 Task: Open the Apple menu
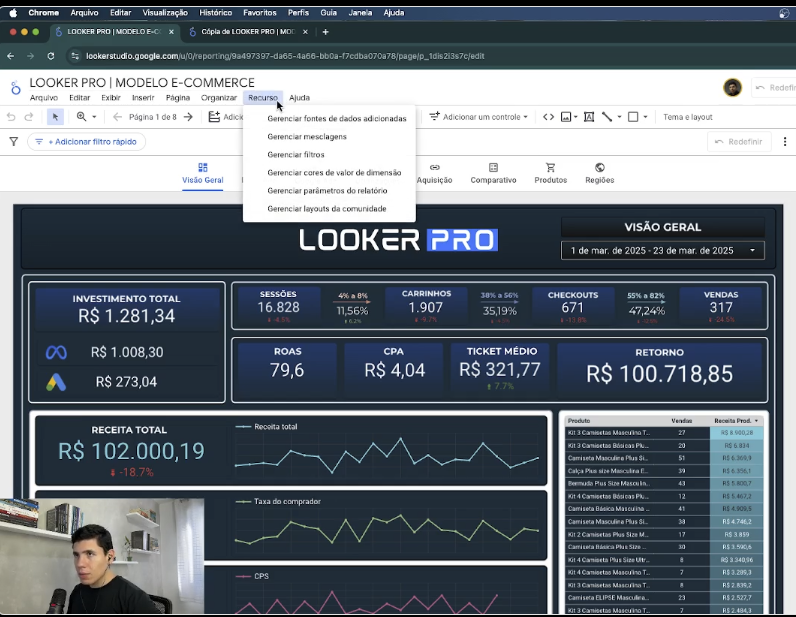13,13
